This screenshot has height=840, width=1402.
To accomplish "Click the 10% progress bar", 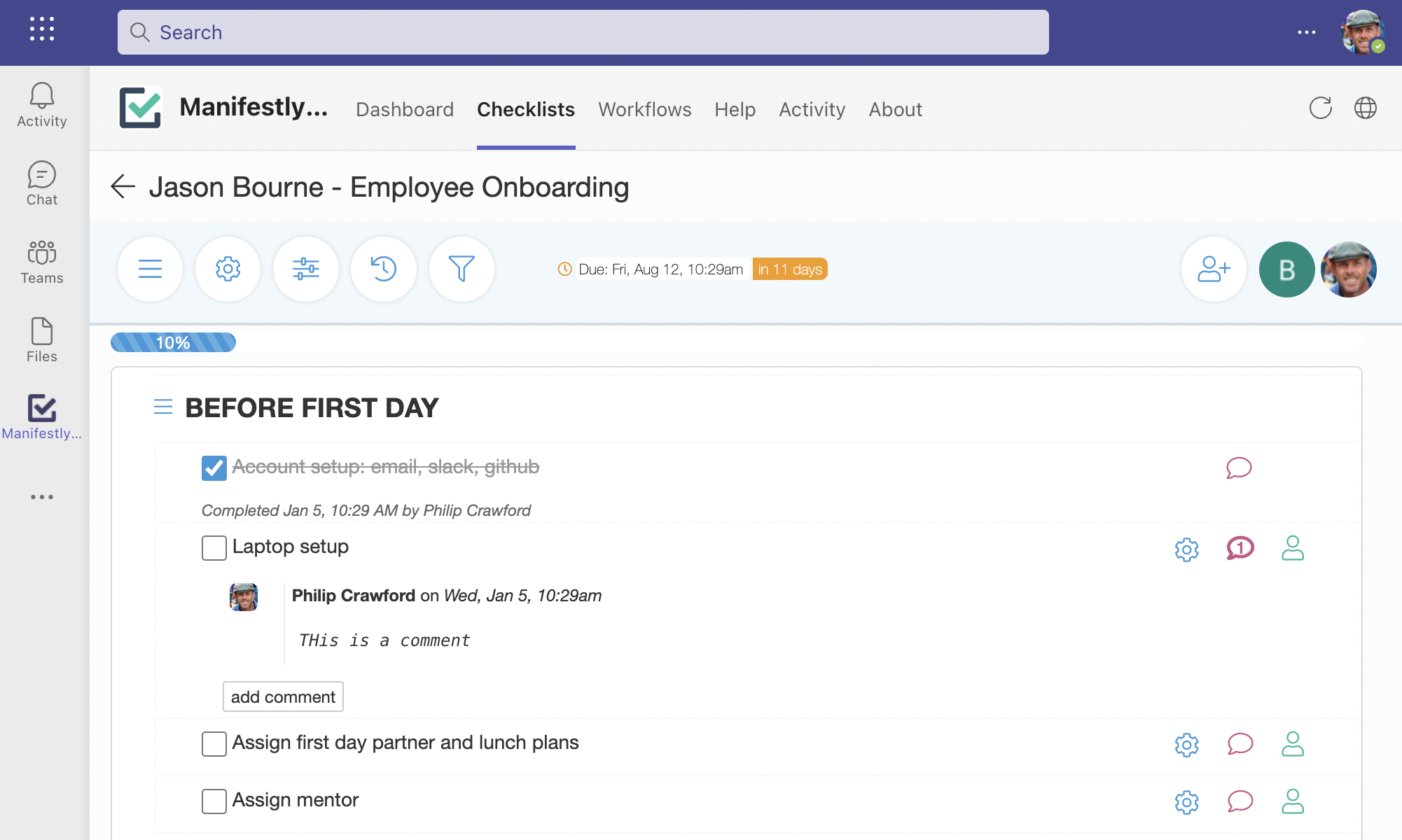I will tap(173, 342).
